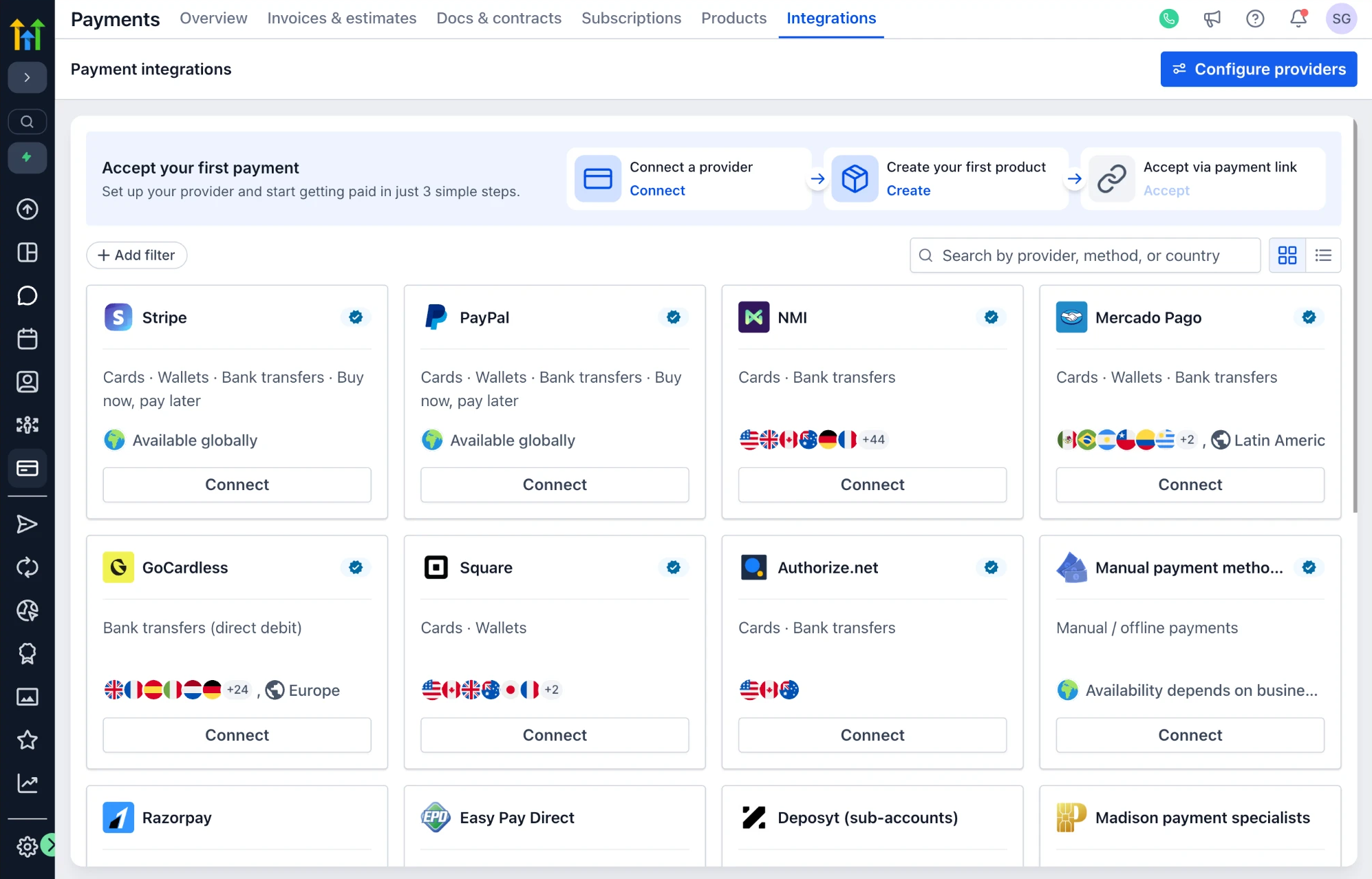Open the megaphone announcements icon

1212,19
